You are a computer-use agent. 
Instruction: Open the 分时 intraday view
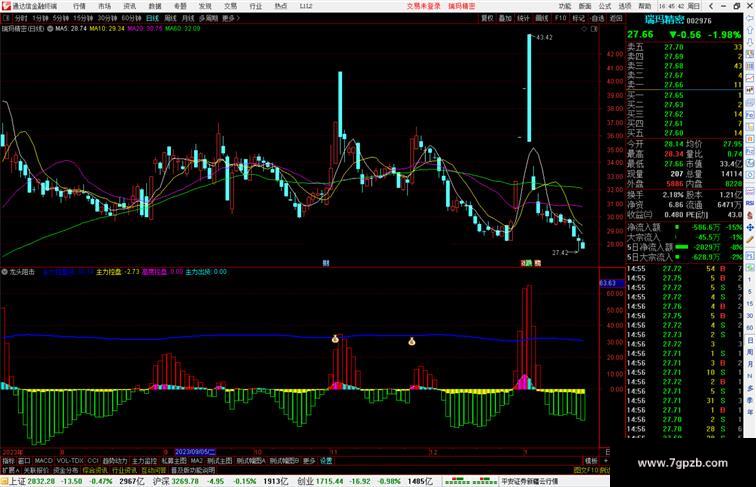[x=21, y=18]
